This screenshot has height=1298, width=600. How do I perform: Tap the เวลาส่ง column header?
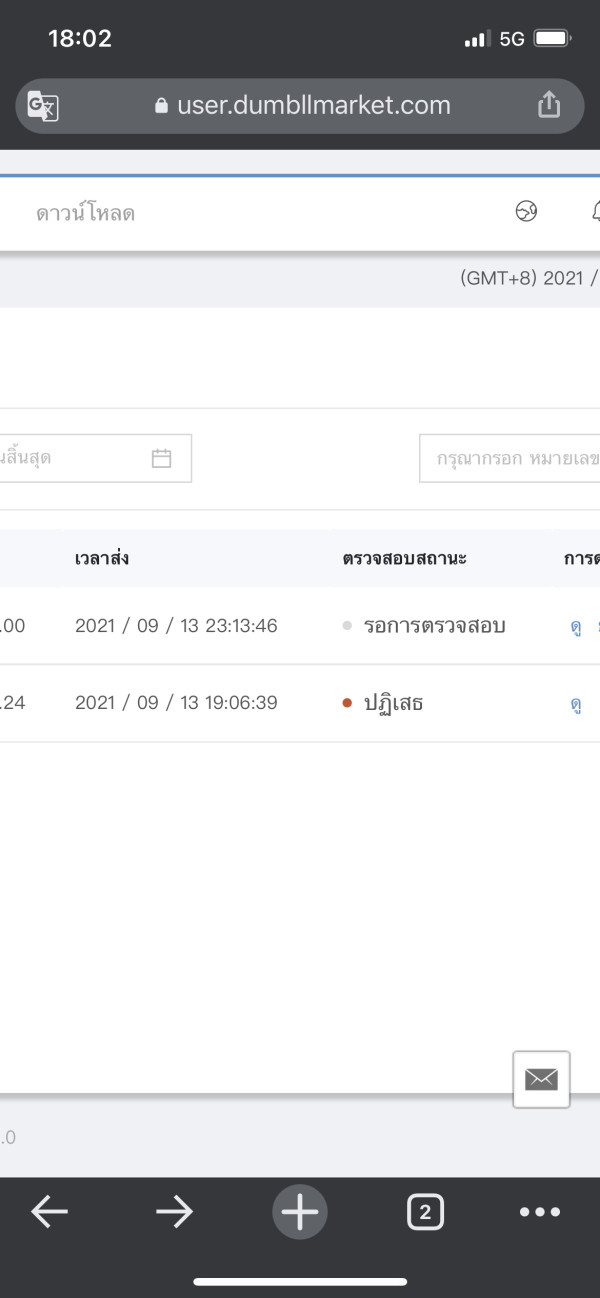[x=102, y=558]
